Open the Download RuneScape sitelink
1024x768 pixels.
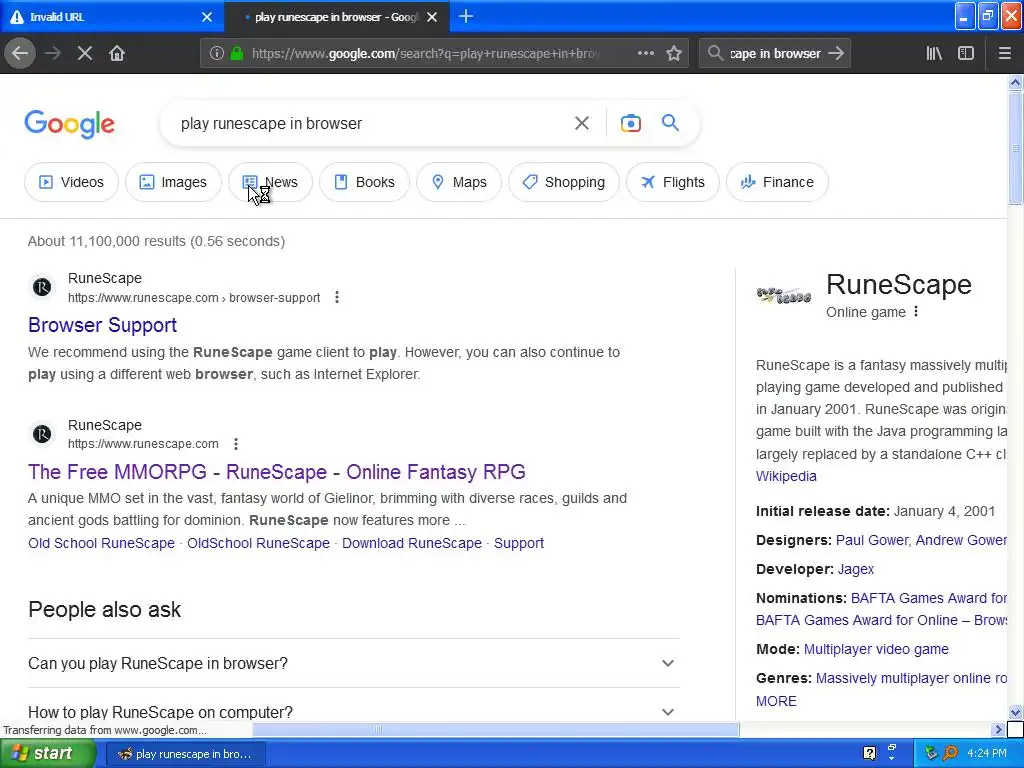coord(412,543)
